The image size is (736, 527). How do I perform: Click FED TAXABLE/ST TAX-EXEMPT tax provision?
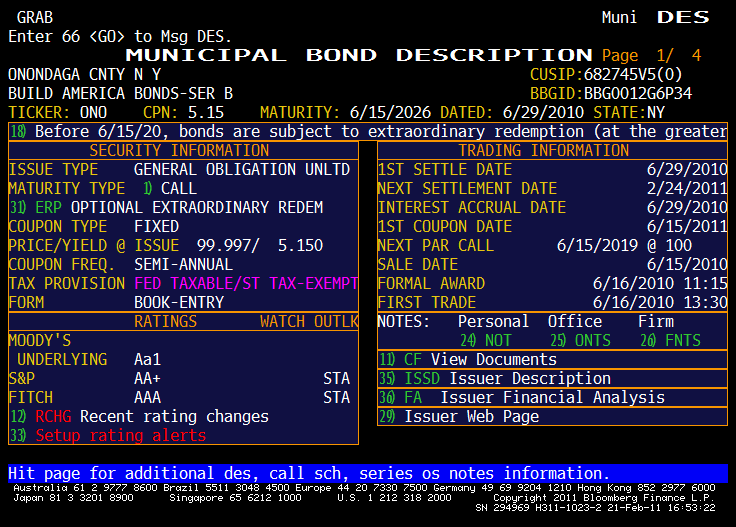246,283
